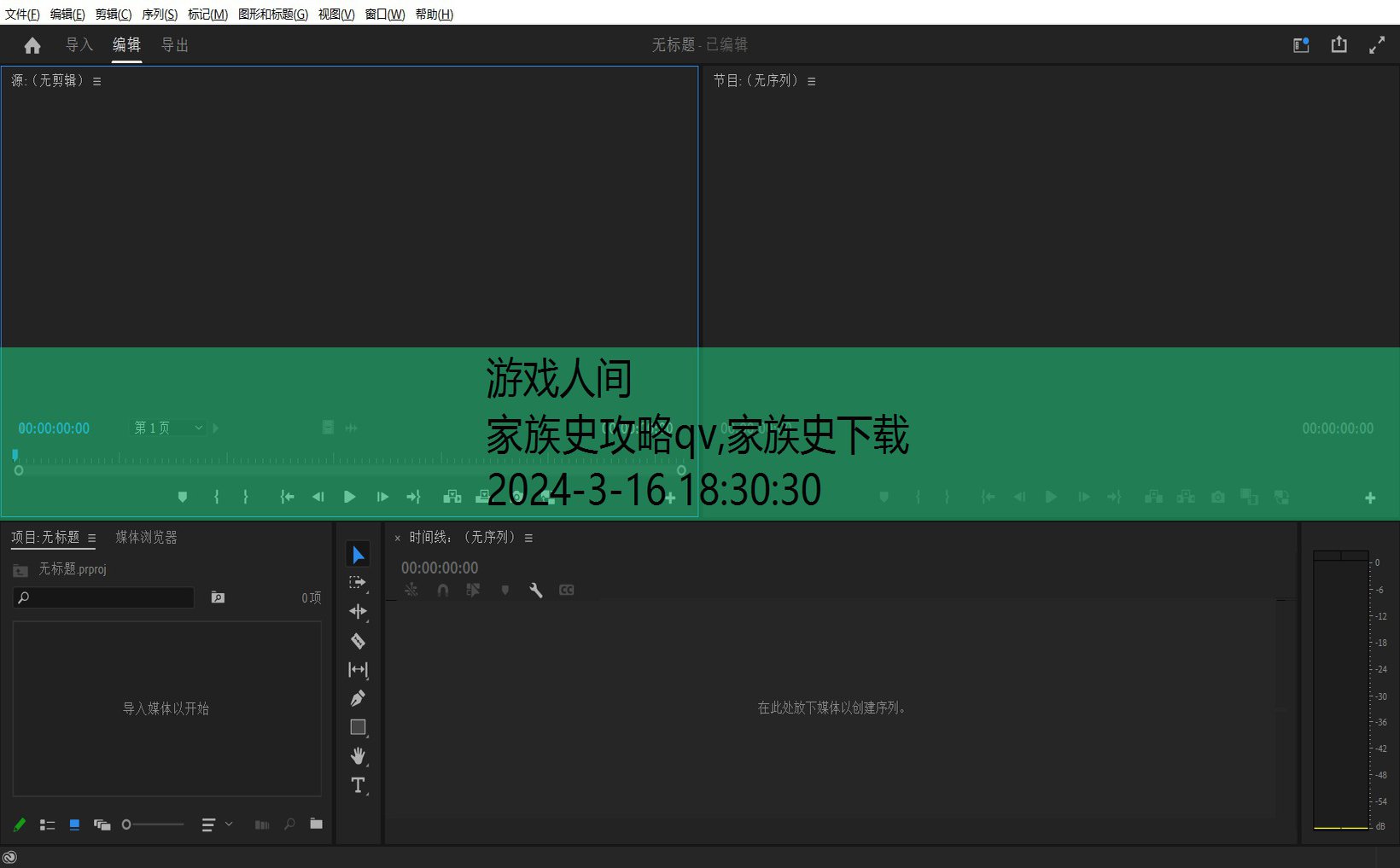Open the workspaces icon at top right
Image resolution: width=1400 pixels, height=868 pixels.
(x=1301, y=45)
